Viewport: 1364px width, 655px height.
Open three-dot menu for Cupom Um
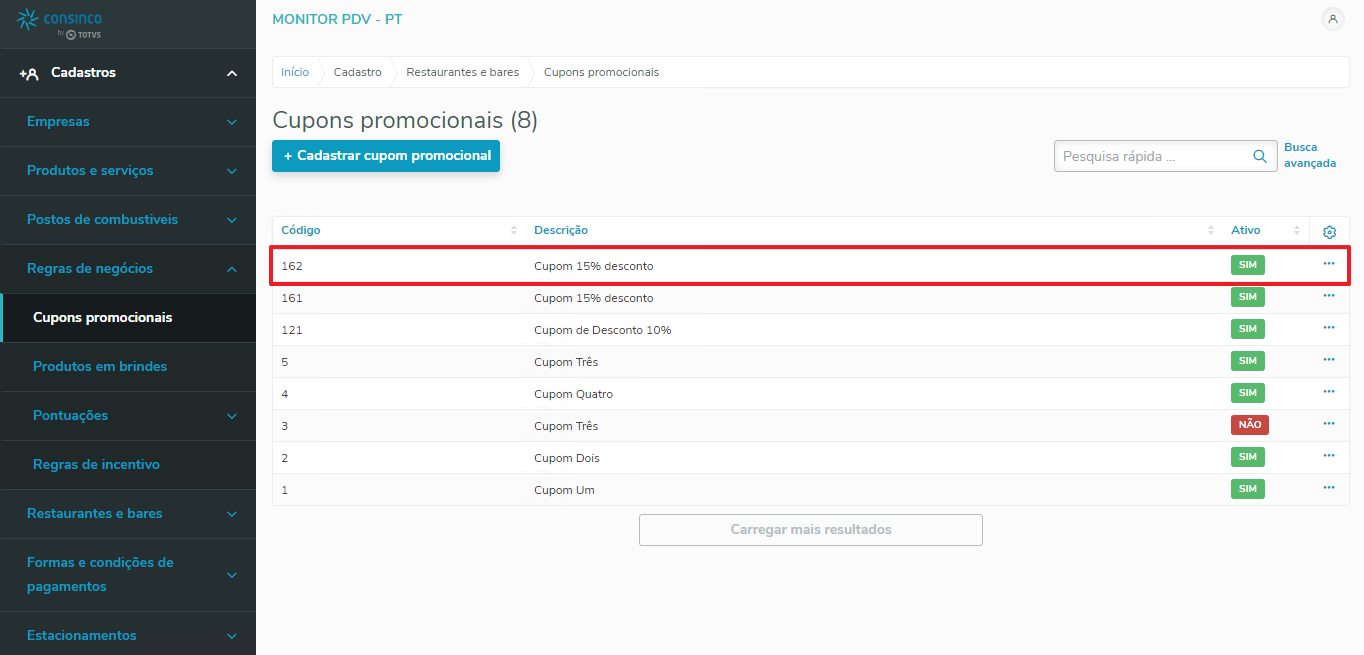[1329, 488]
